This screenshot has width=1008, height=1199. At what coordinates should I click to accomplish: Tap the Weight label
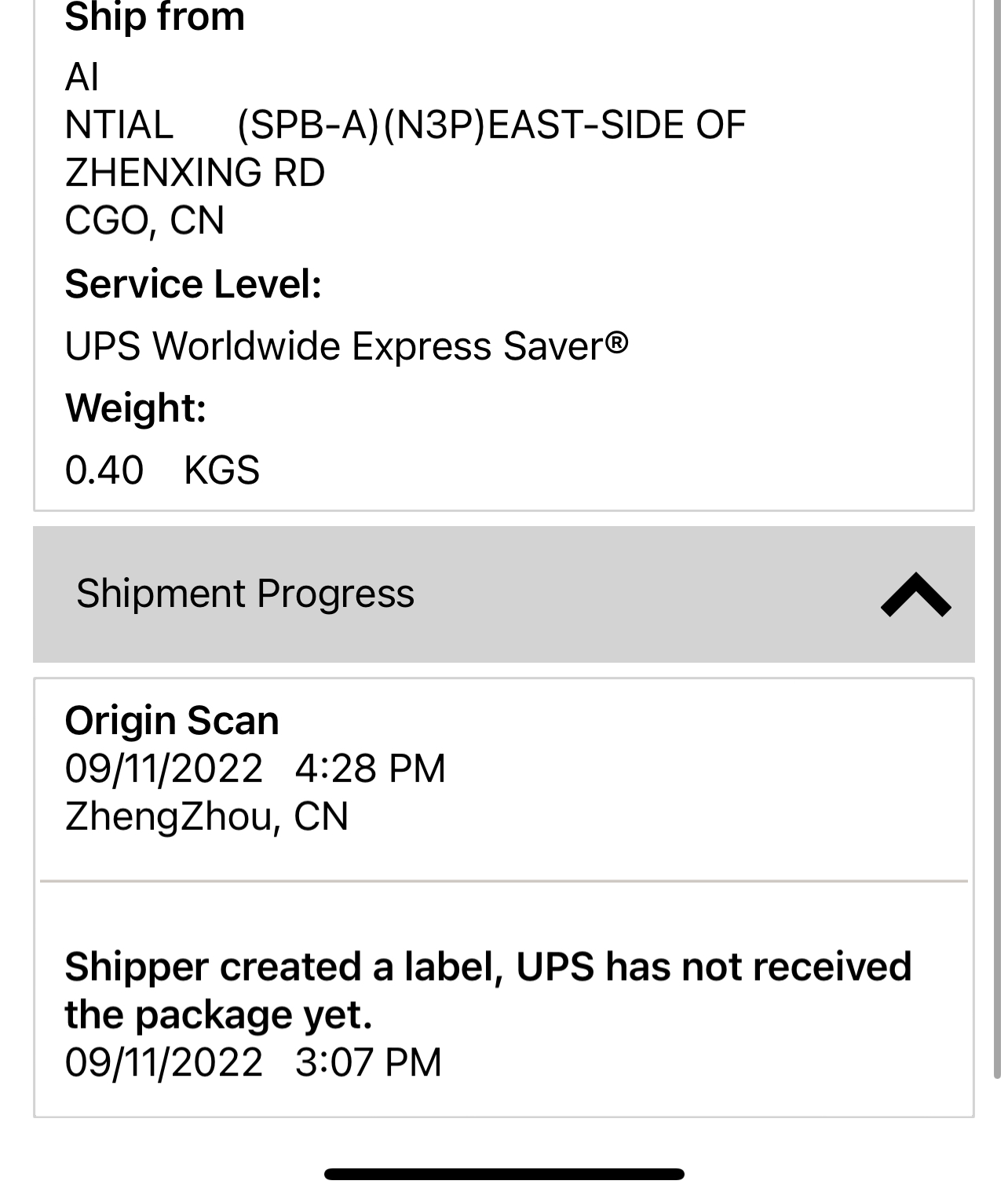pos(135,408)
